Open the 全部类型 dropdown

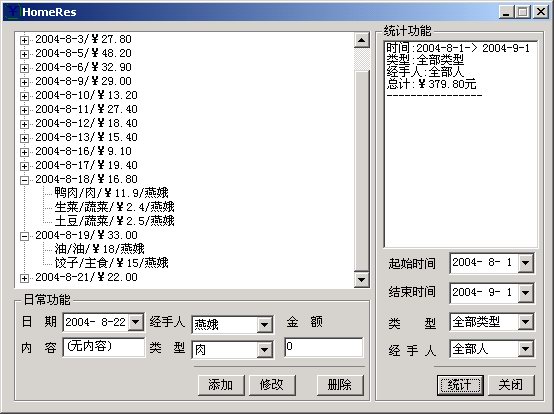tap(526, 322)
